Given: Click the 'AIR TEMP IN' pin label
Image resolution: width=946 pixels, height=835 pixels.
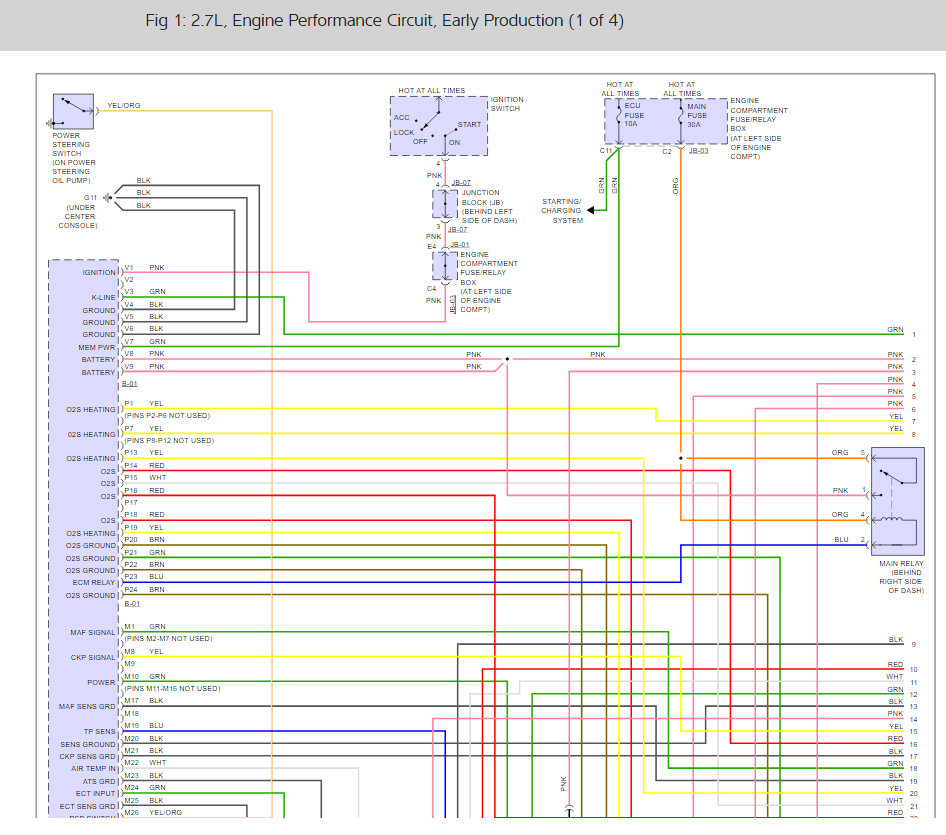Looking at the screenshot, I should click(x=94, y=769).
